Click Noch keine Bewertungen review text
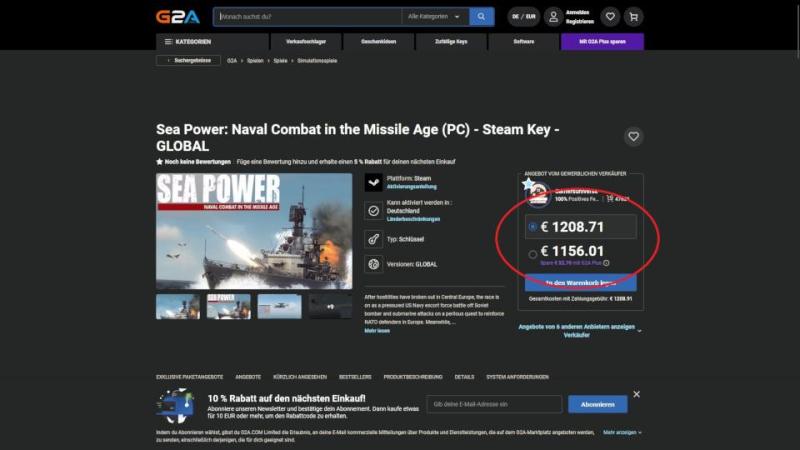The image size is (800, 450). point(197,162)
